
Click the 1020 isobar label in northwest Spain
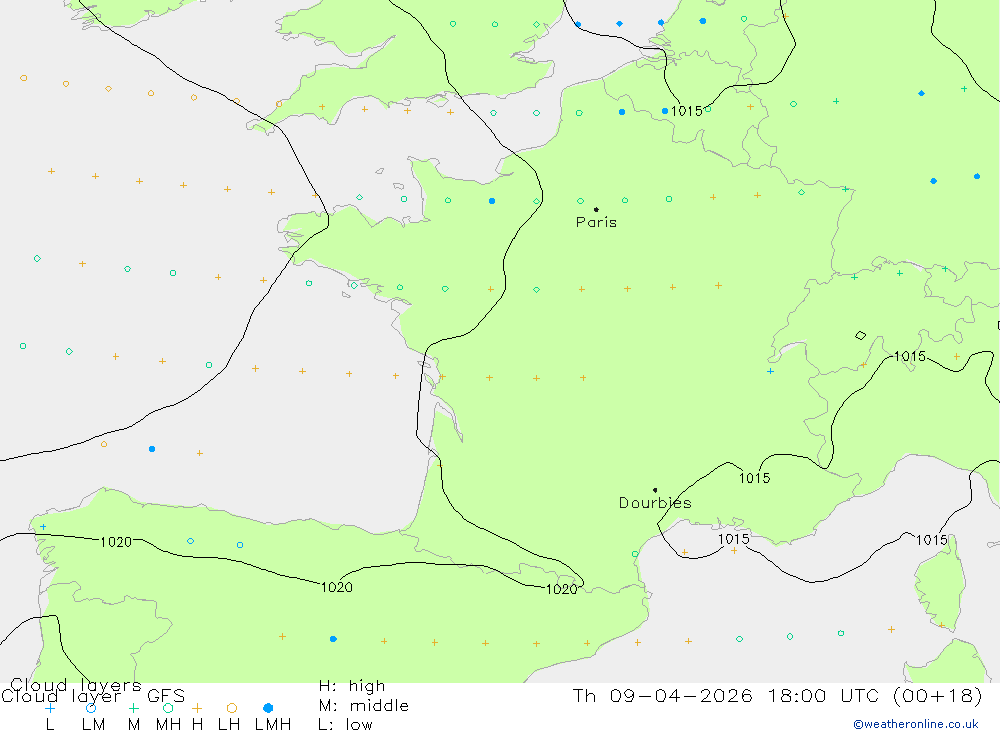click(x=116, y=542)
